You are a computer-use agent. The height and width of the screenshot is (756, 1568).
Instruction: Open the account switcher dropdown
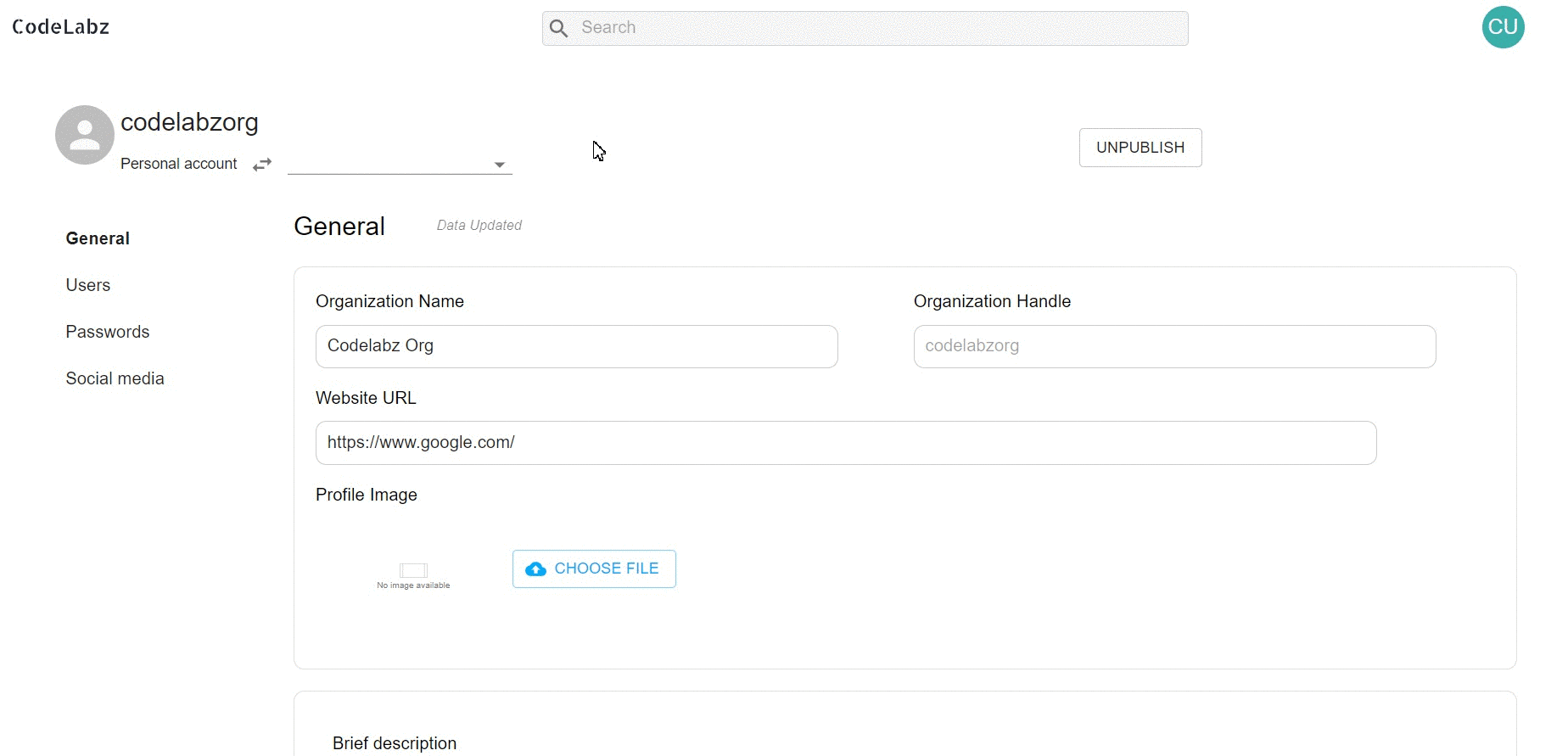400,164
